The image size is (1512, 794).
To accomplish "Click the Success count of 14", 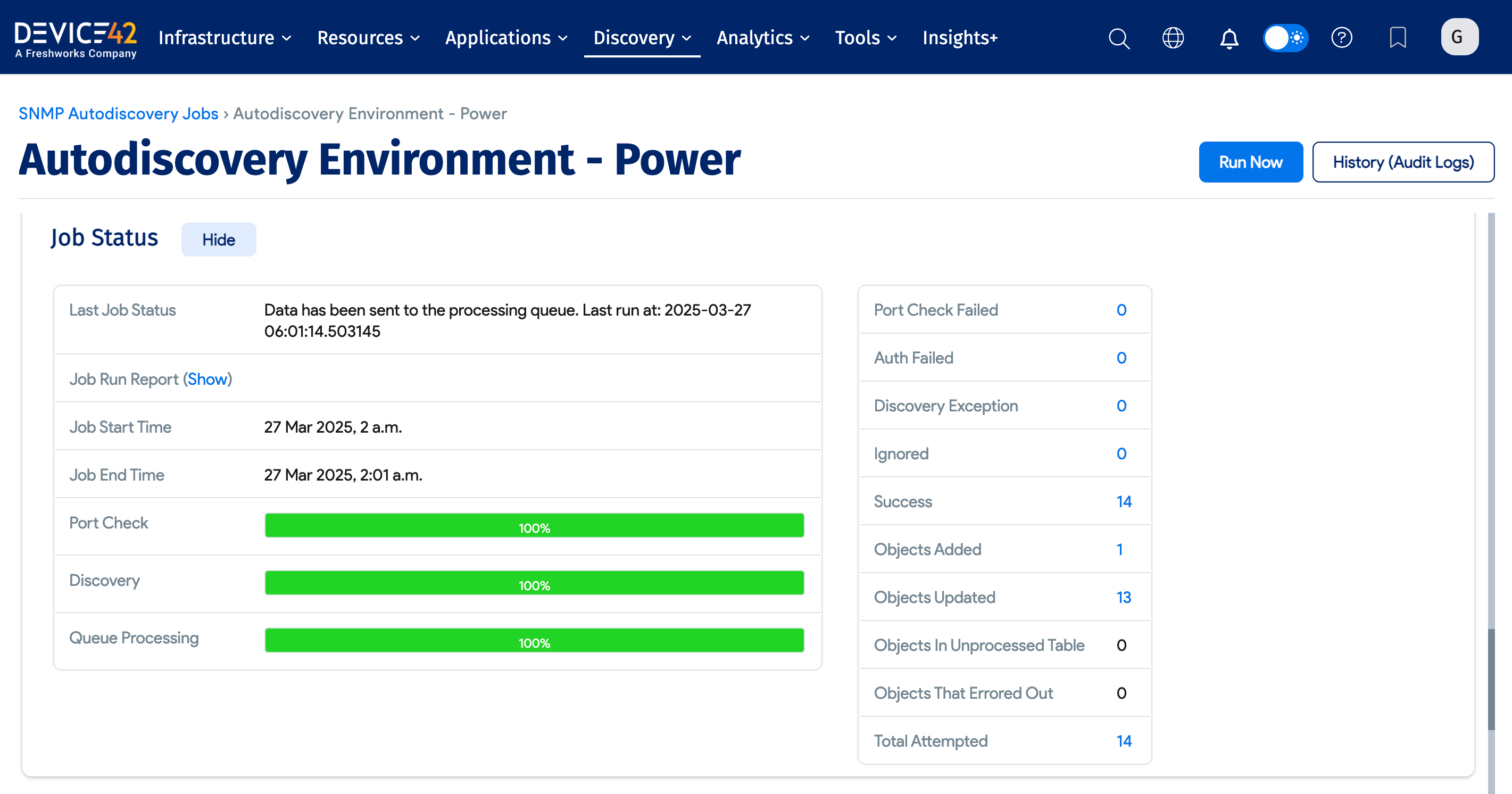I will tap(1125, 501).
